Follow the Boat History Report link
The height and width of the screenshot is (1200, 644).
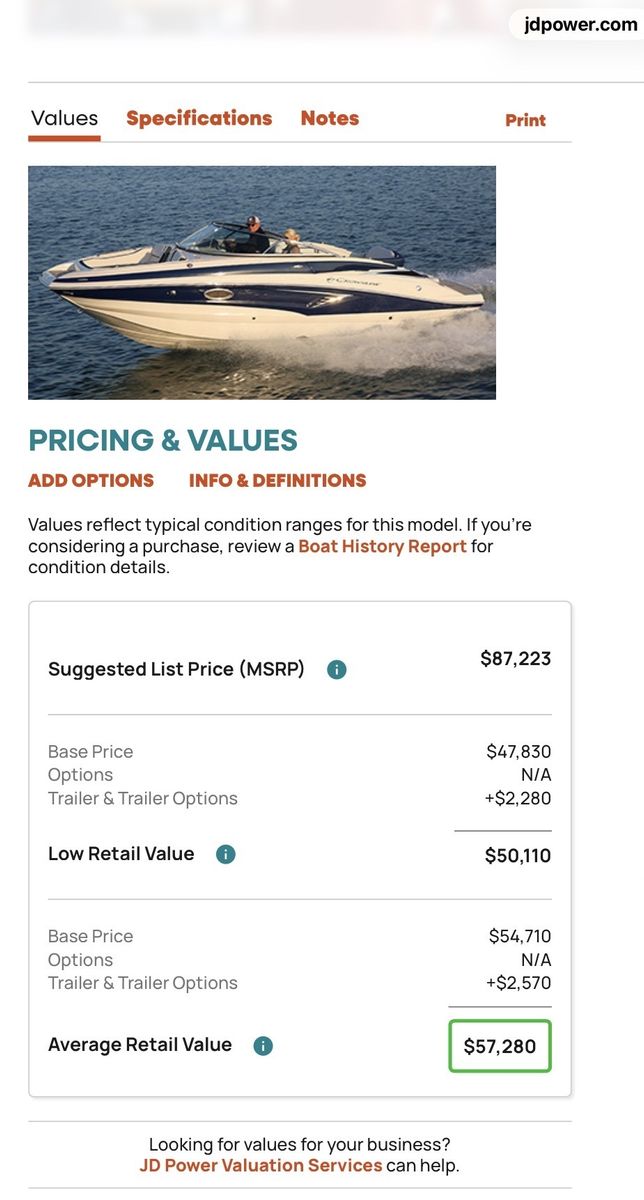coord(382,546)
